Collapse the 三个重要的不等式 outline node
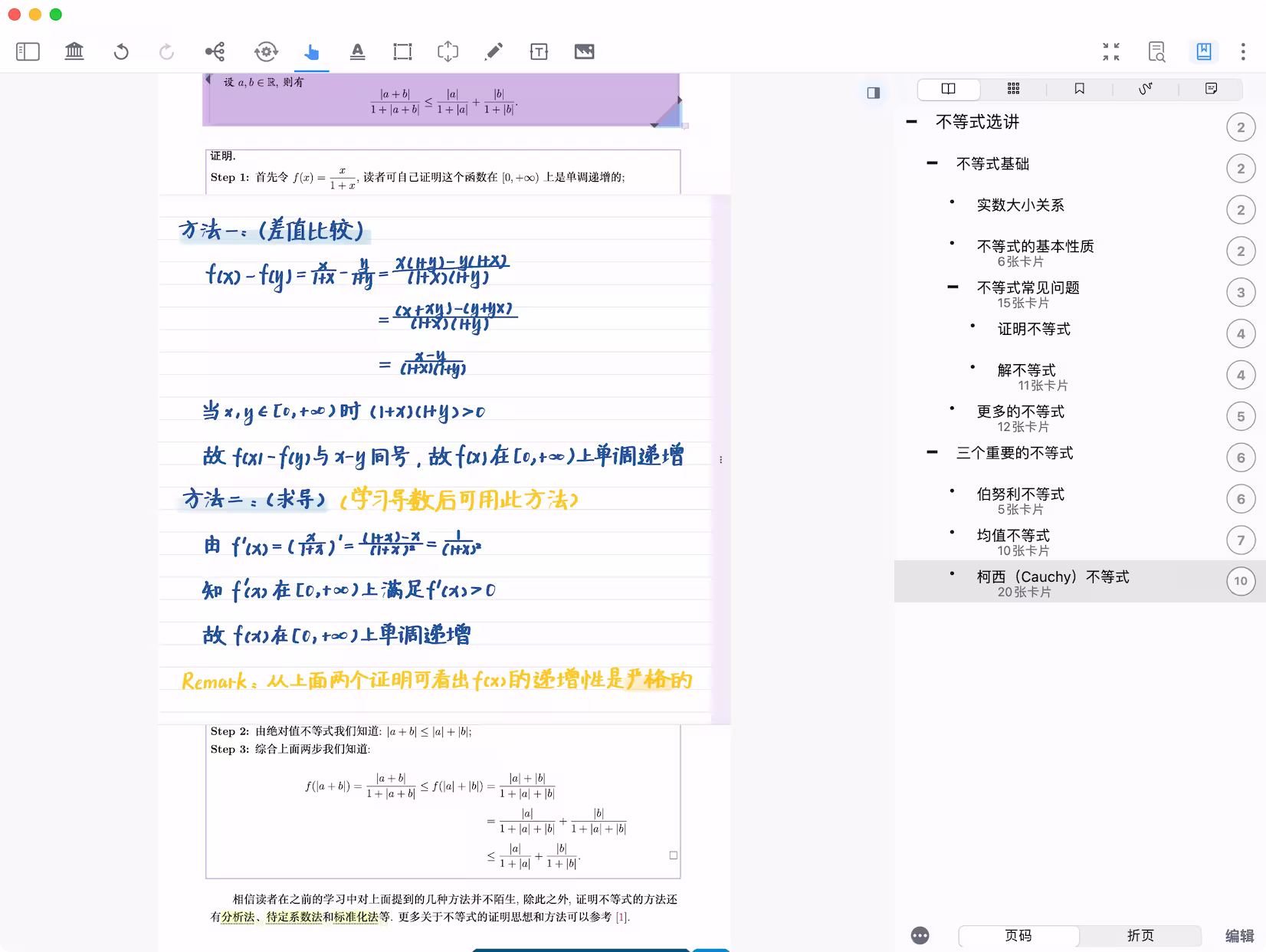This screenshot has width=1266, height=952. [x=932, y=452]
